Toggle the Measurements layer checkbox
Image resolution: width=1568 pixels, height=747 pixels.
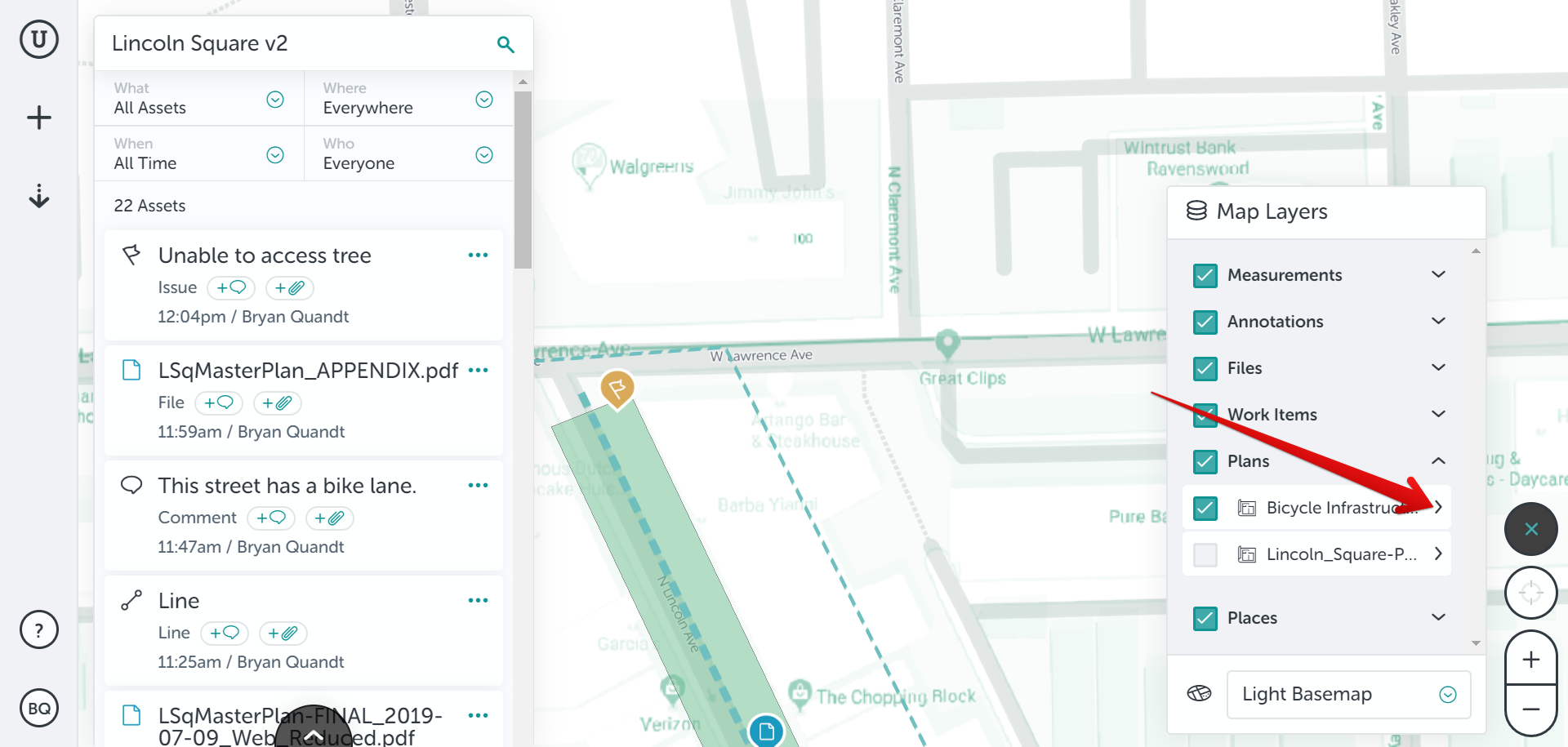(1205, 276)
